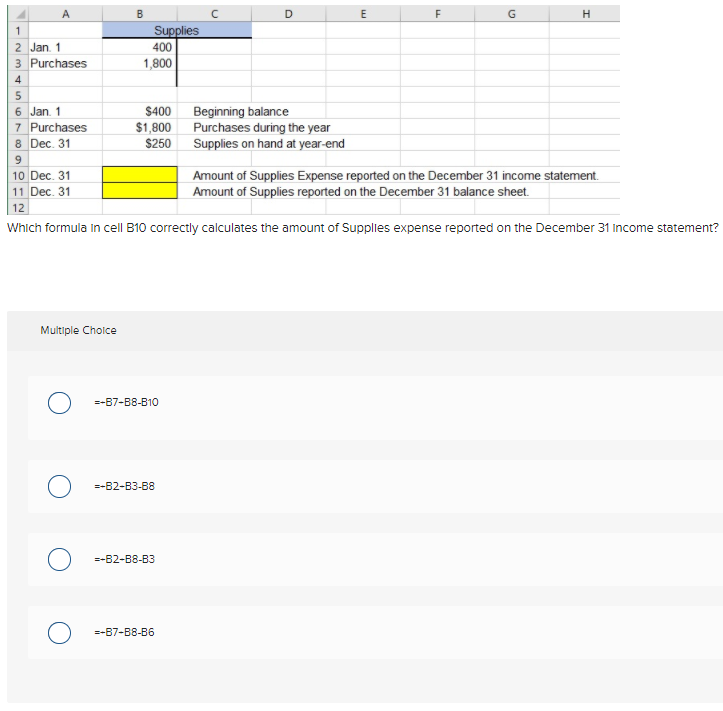Viewport: 723px width, 711px height.
Task: Click the Multiple Choice heading
Action: click(x=78, y=331)
